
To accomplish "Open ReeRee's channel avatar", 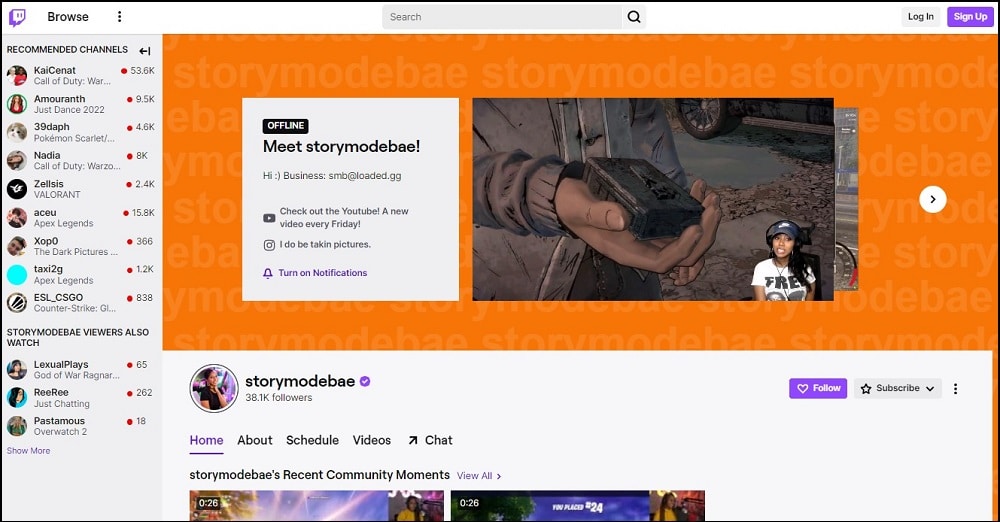I will [17, 398].
